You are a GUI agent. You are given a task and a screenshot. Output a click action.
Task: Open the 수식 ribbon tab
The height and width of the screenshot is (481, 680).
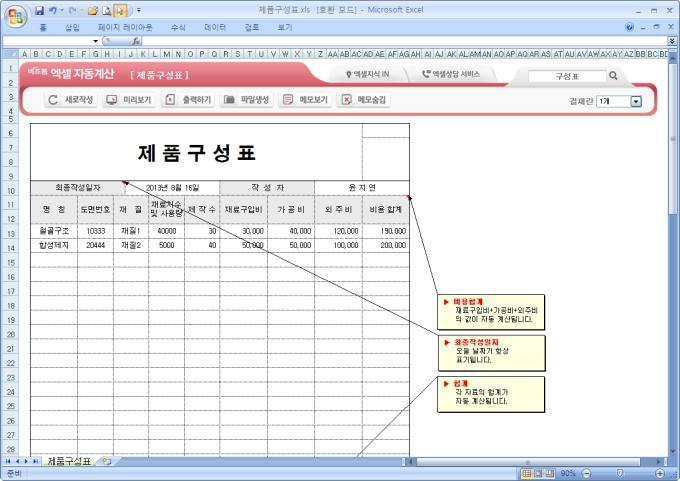[x=178, y=27]
